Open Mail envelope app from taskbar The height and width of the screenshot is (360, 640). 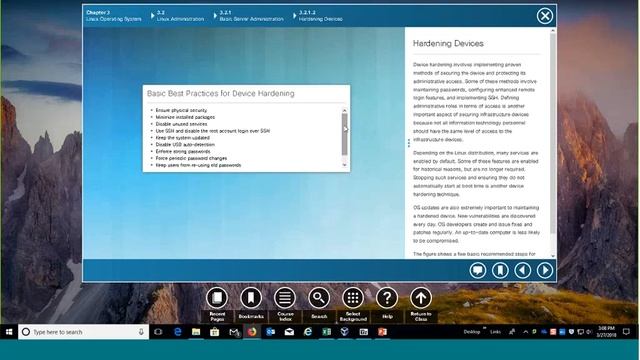289,332
